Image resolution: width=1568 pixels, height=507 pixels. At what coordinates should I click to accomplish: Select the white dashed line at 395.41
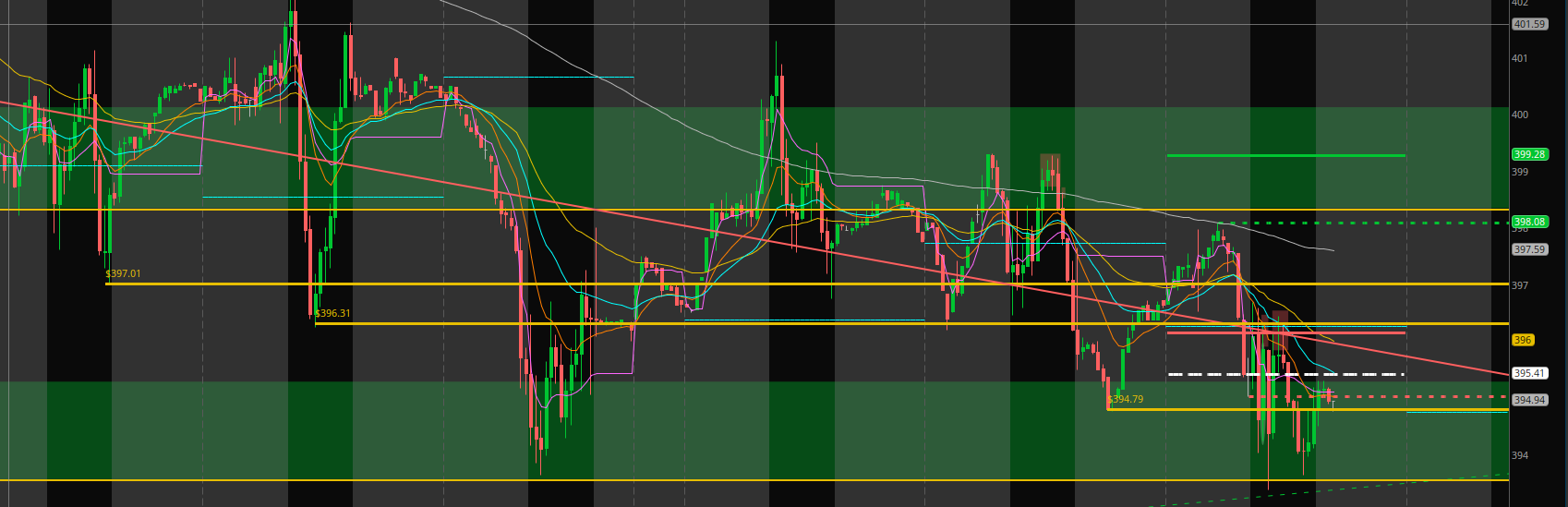pos(1285,374)
